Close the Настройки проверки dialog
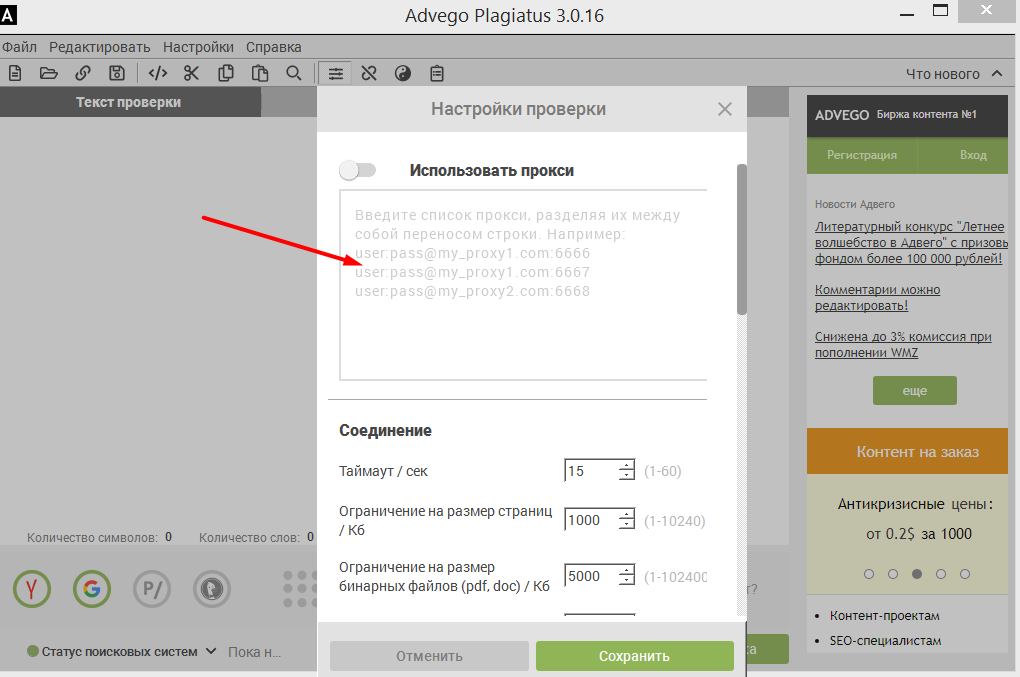This screenshot has width=1020, height=677. (x=725, y=109)
